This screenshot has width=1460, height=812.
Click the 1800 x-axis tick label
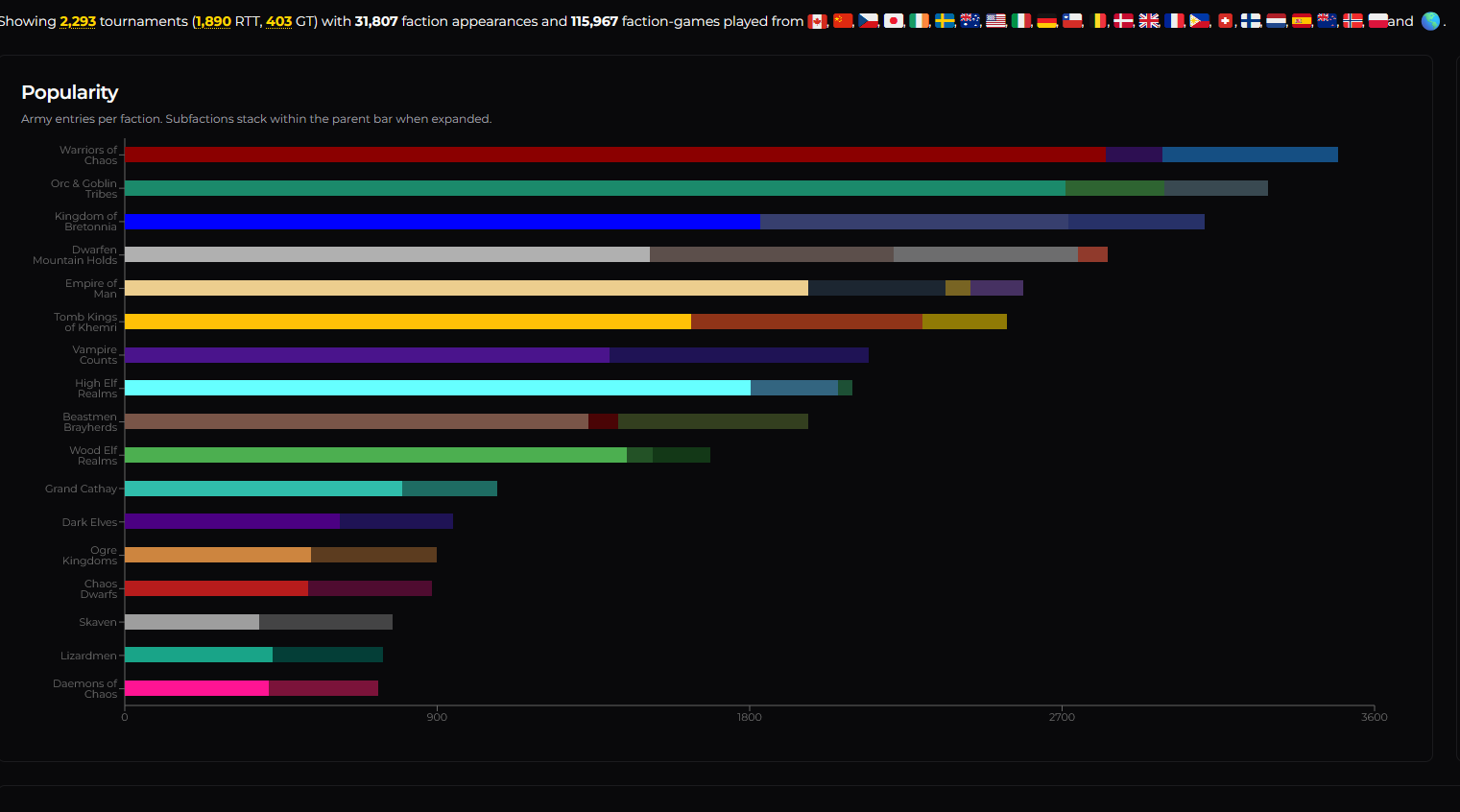click(x=750, y=717)
